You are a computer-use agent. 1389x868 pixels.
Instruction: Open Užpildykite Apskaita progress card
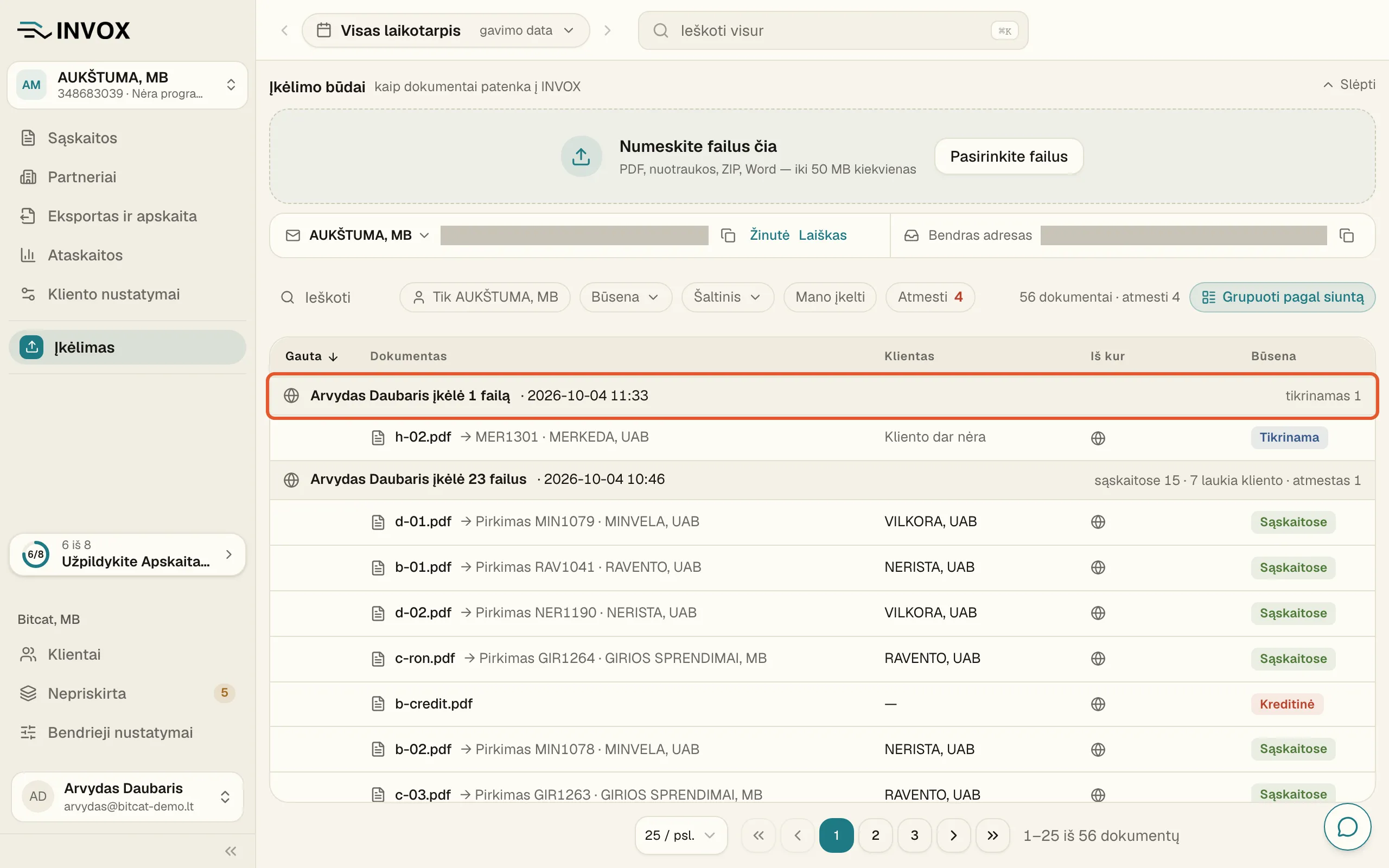[x=128, y=554]
